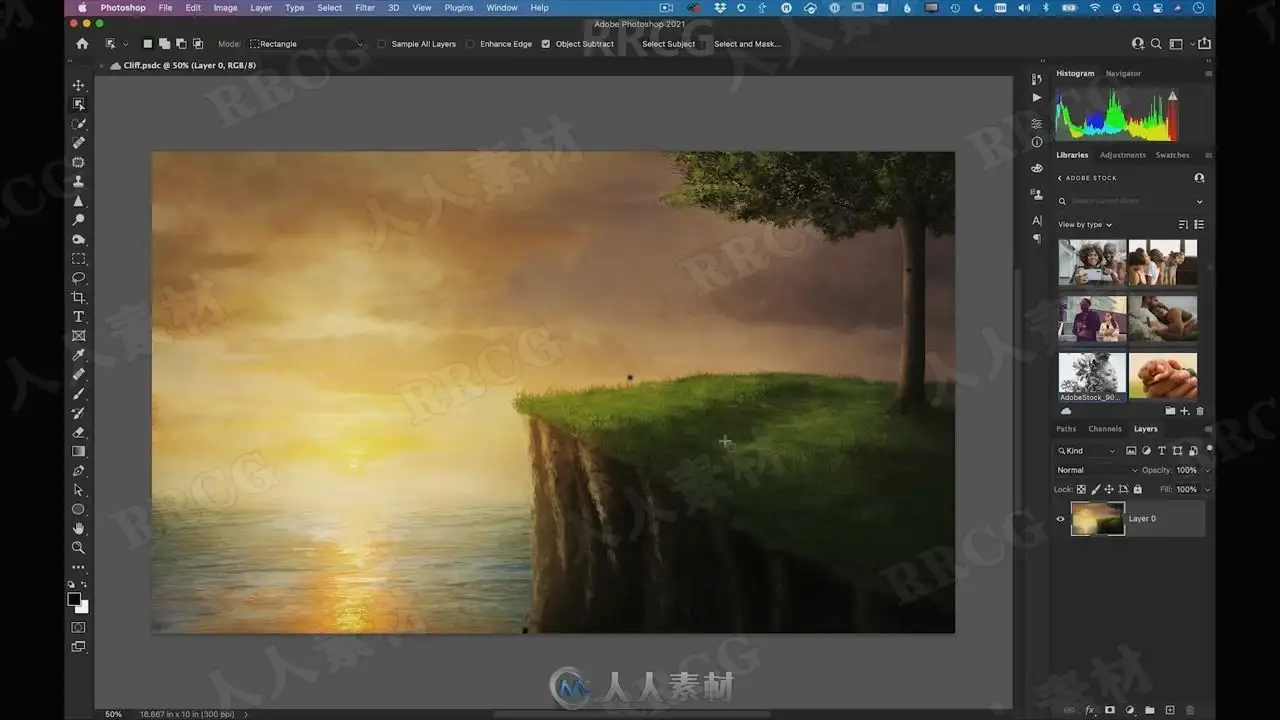1280x720 pixels.
Task: Open the Select menu in the menu bar
Action: click(330, 8)
